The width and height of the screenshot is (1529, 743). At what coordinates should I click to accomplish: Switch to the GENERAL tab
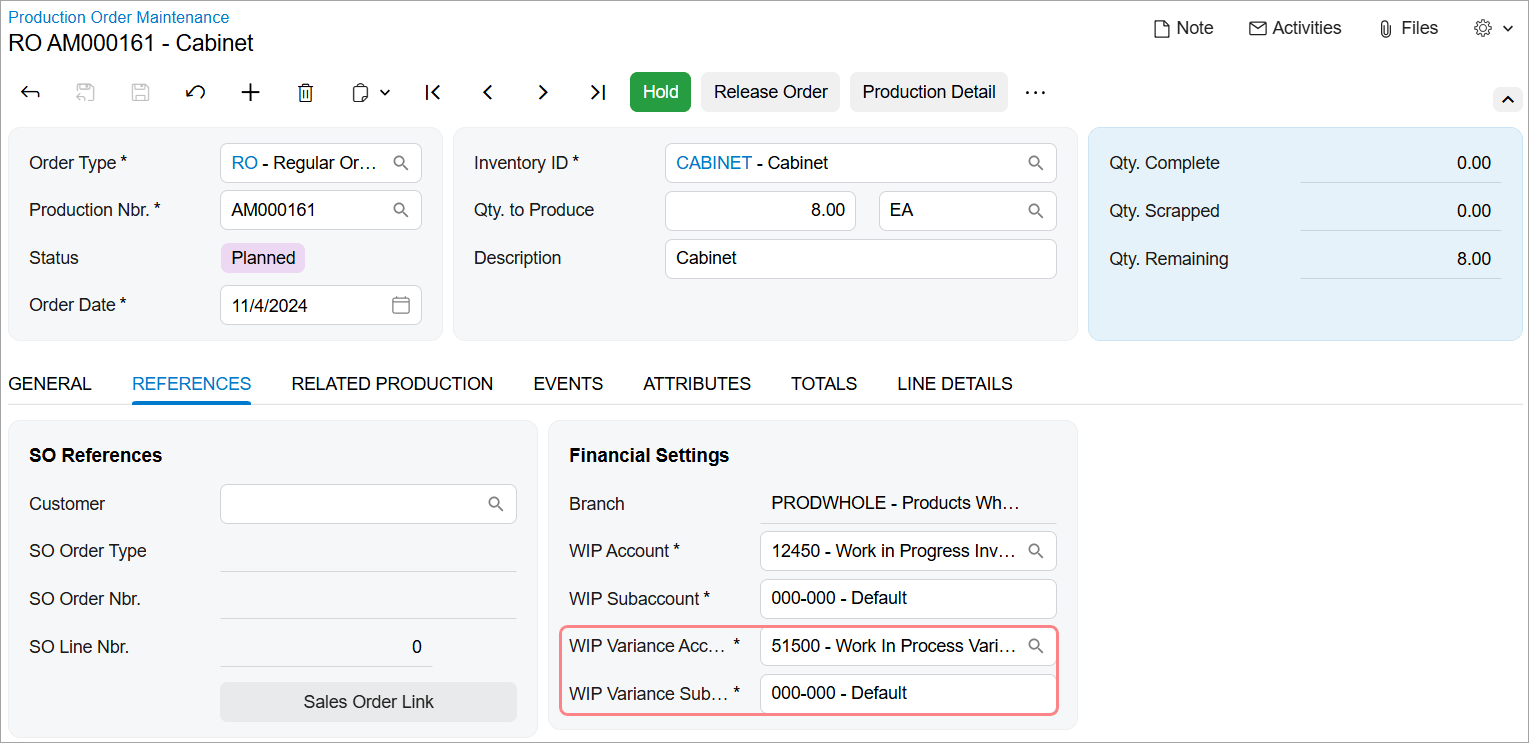point(50,384)
